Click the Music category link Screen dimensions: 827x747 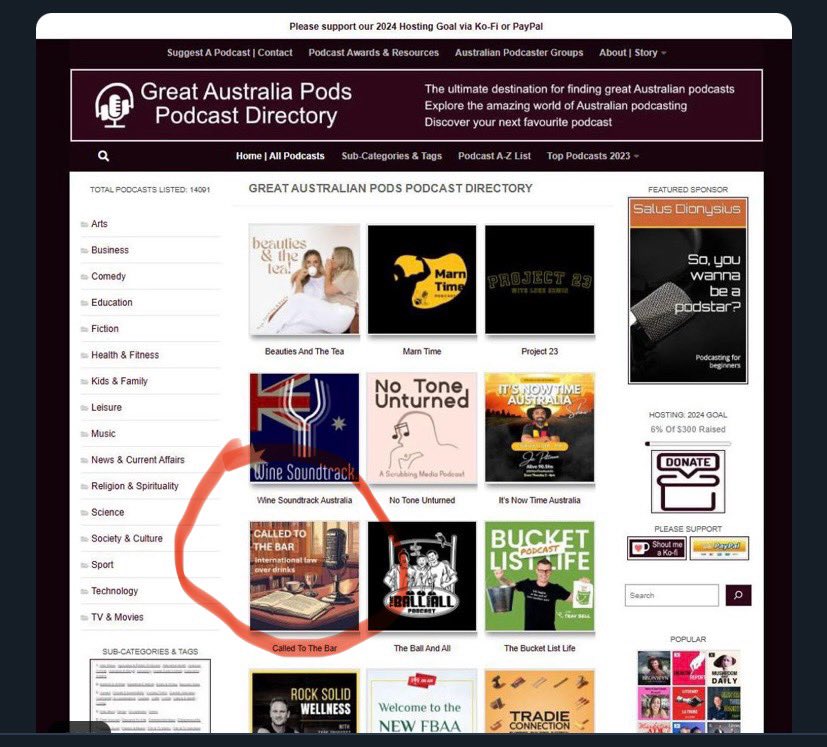pyautogui.click(x=103, y=434)
